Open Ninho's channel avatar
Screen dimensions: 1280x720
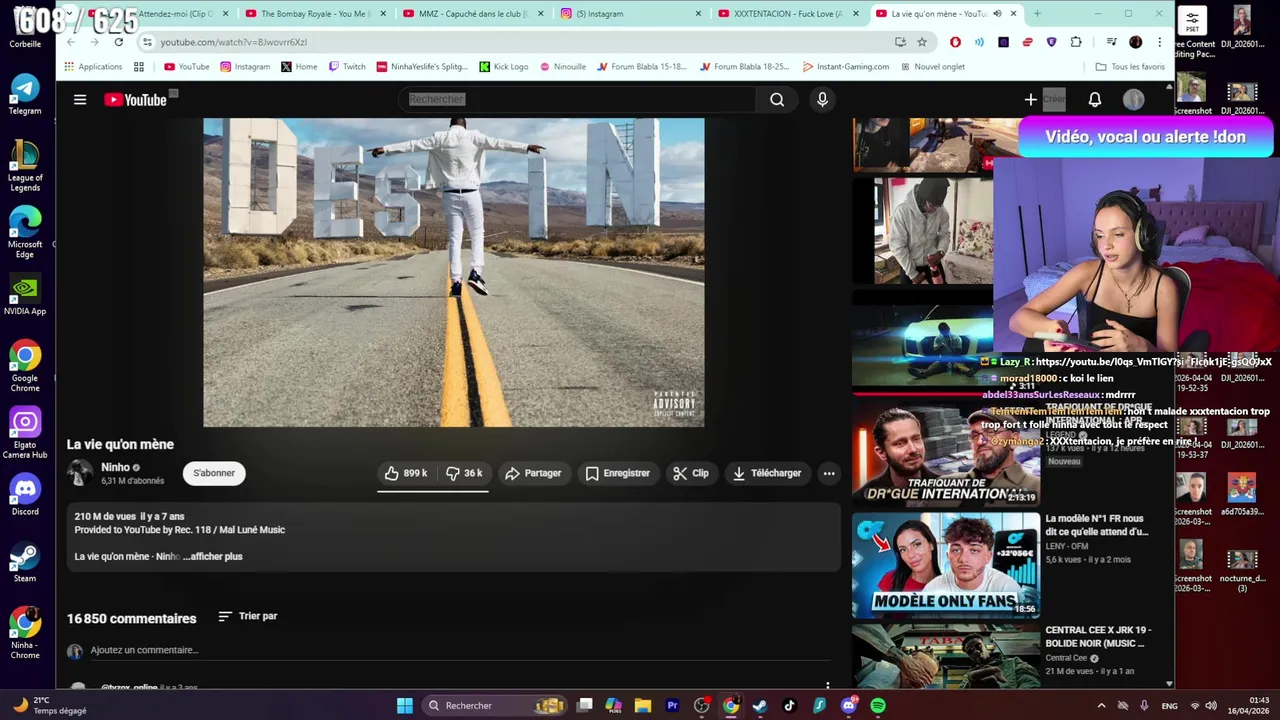click(x=80, y=473)
